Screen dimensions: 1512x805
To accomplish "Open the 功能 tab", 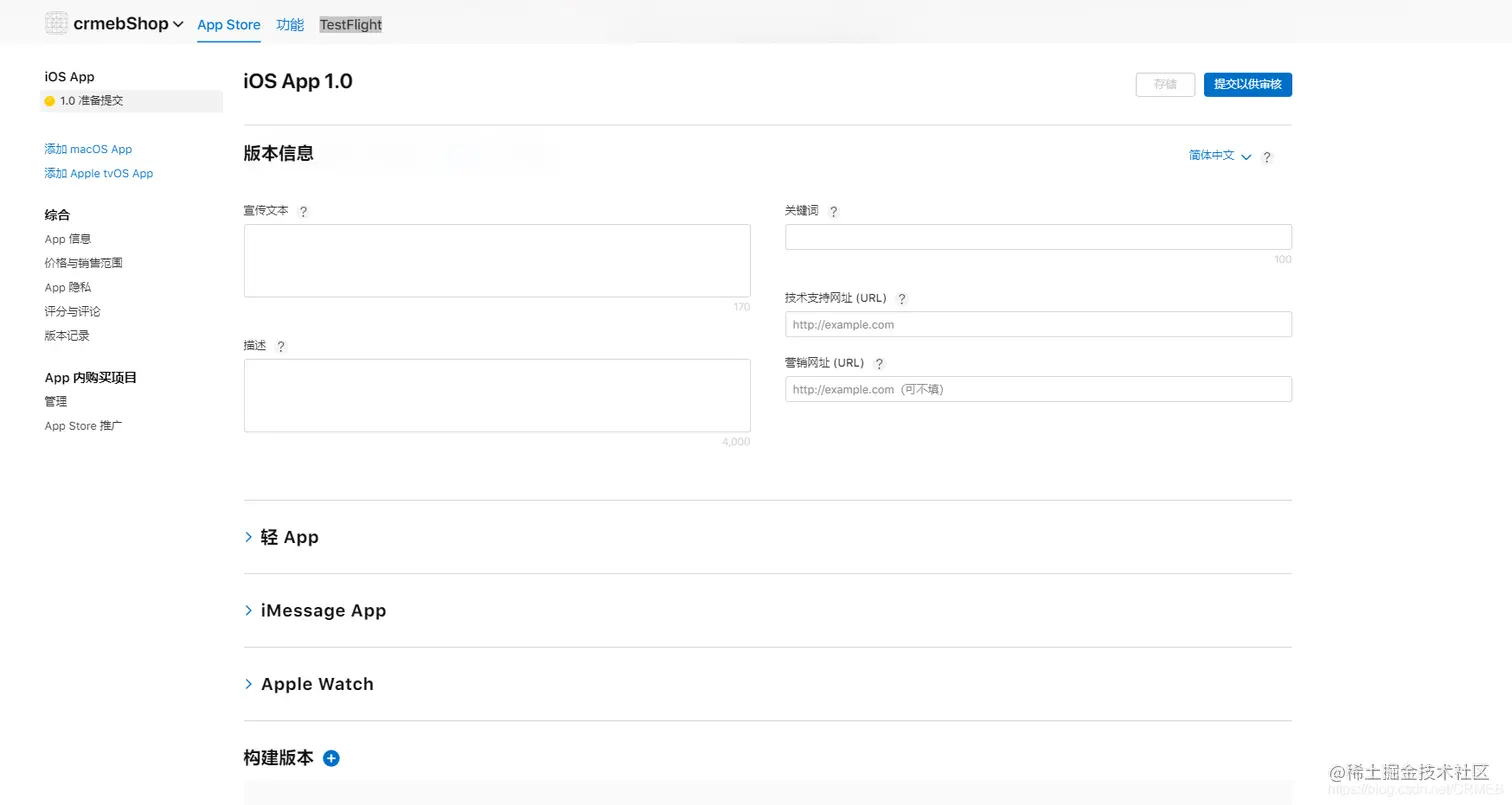I will pos(290,25).
